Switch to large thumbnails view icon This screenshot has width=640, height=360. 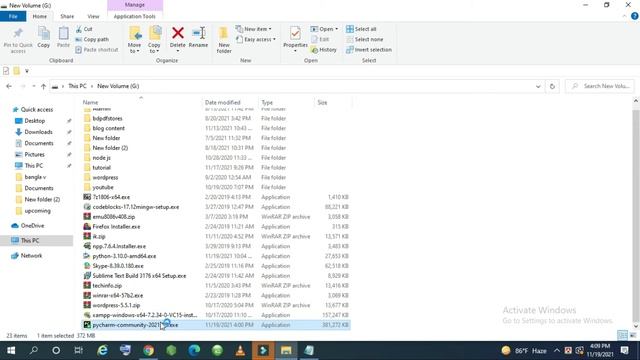click(x=633, y=336)
